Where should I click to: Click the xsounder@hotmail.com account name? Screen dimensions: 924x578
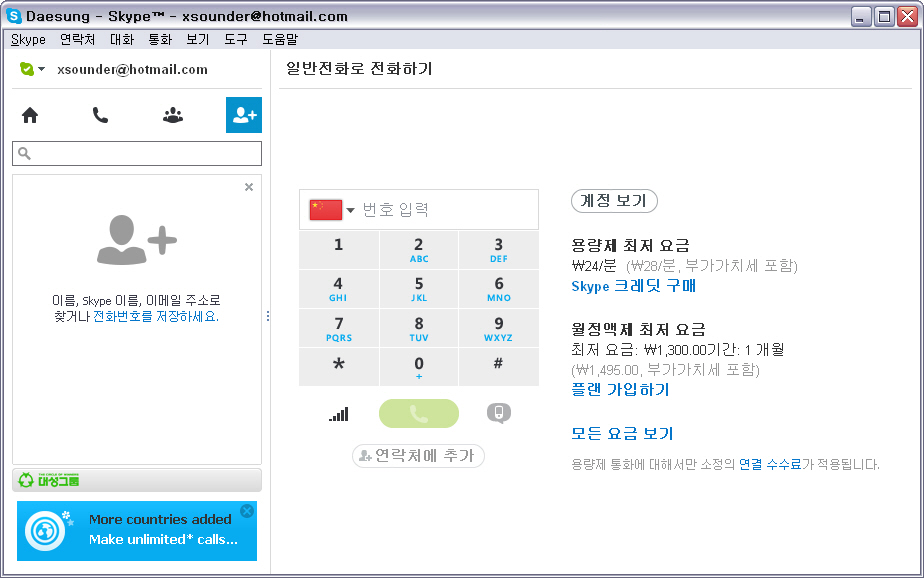click(133, 70)
